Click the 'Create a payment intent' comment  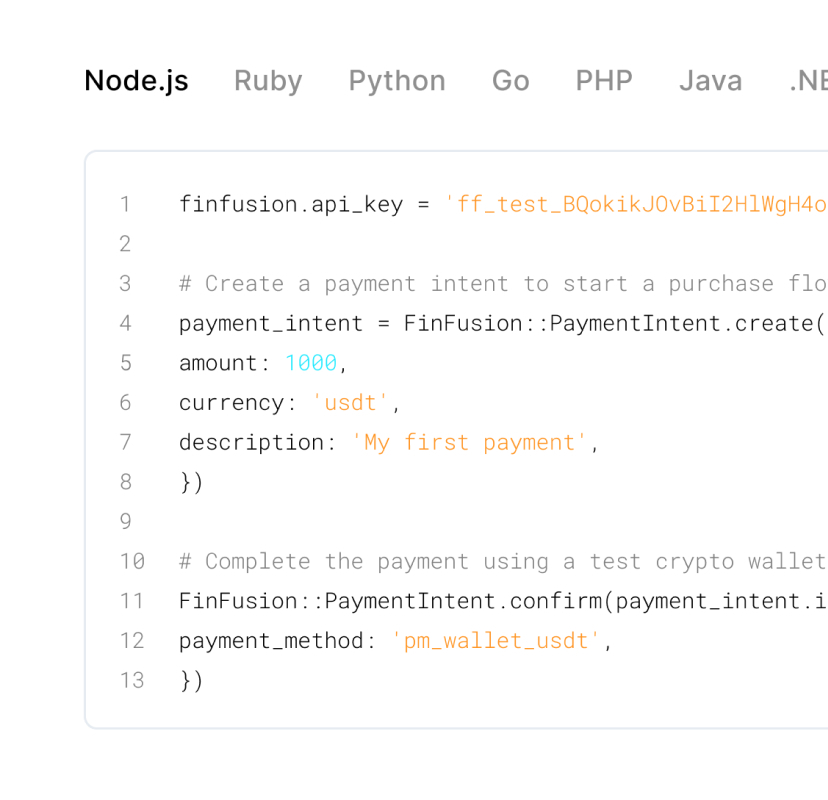coord(500,284)
